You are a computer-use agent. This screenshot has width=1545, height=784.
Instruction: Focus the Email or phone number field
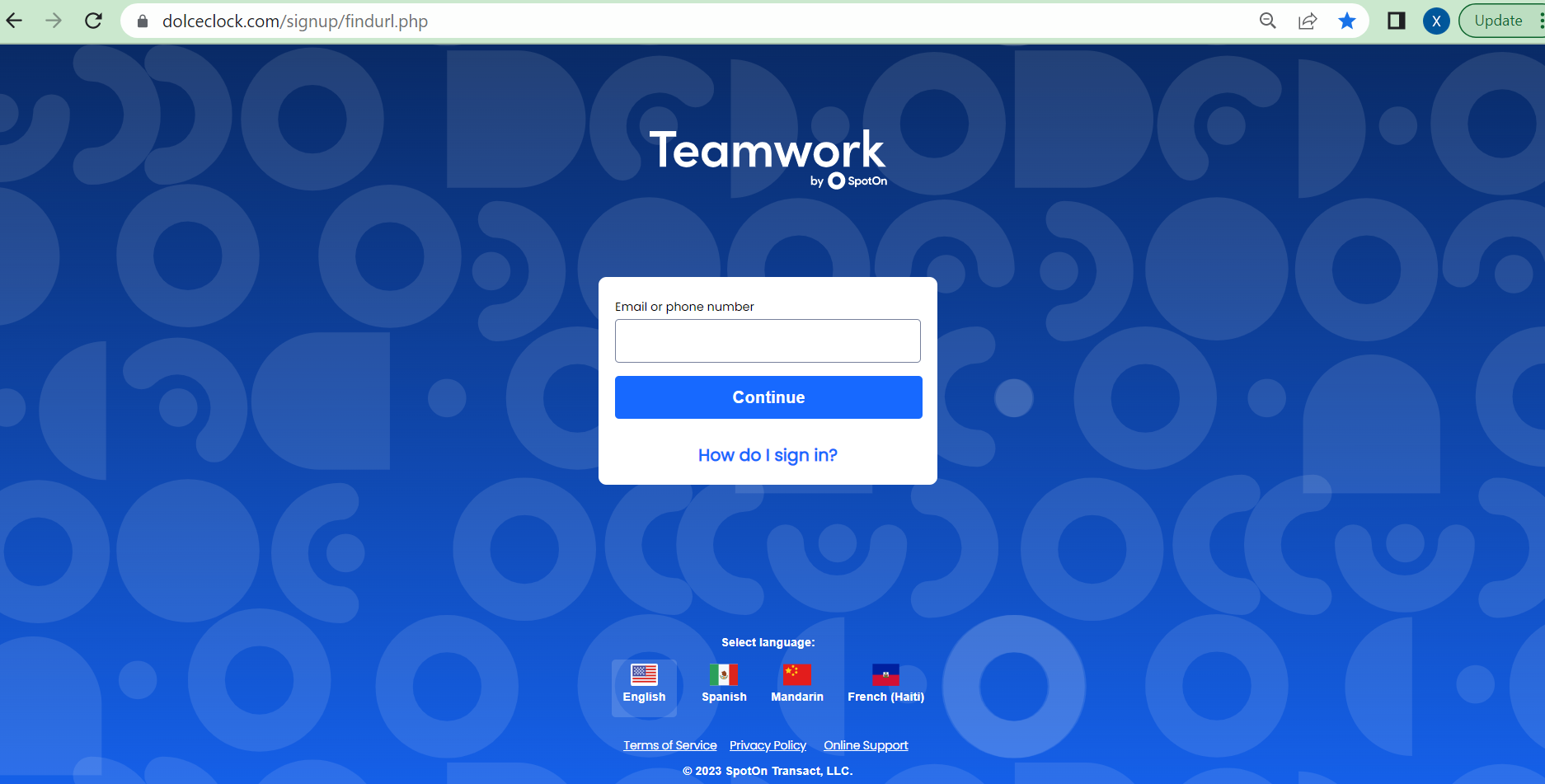pos(768,340)
